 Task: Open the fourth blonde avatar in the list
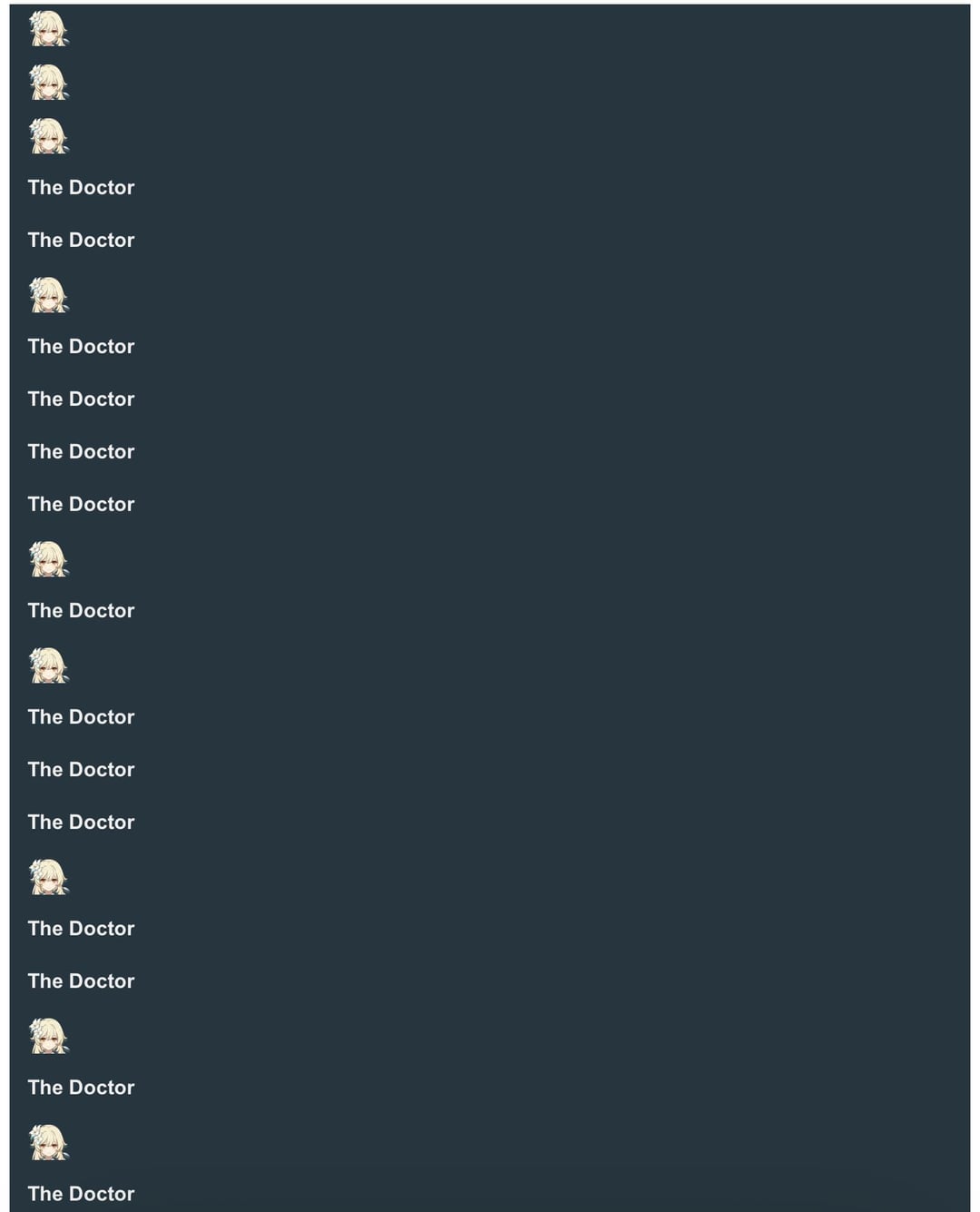49,295
